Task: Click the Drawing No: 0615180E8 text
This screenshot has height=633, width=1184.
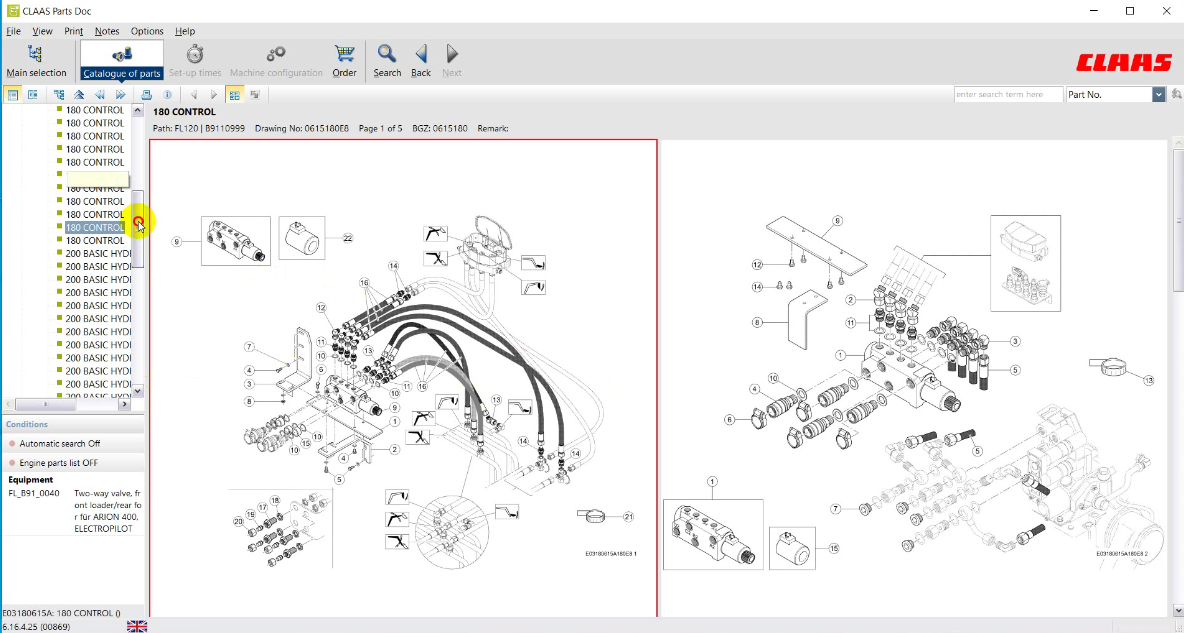Action: (302, 128)
